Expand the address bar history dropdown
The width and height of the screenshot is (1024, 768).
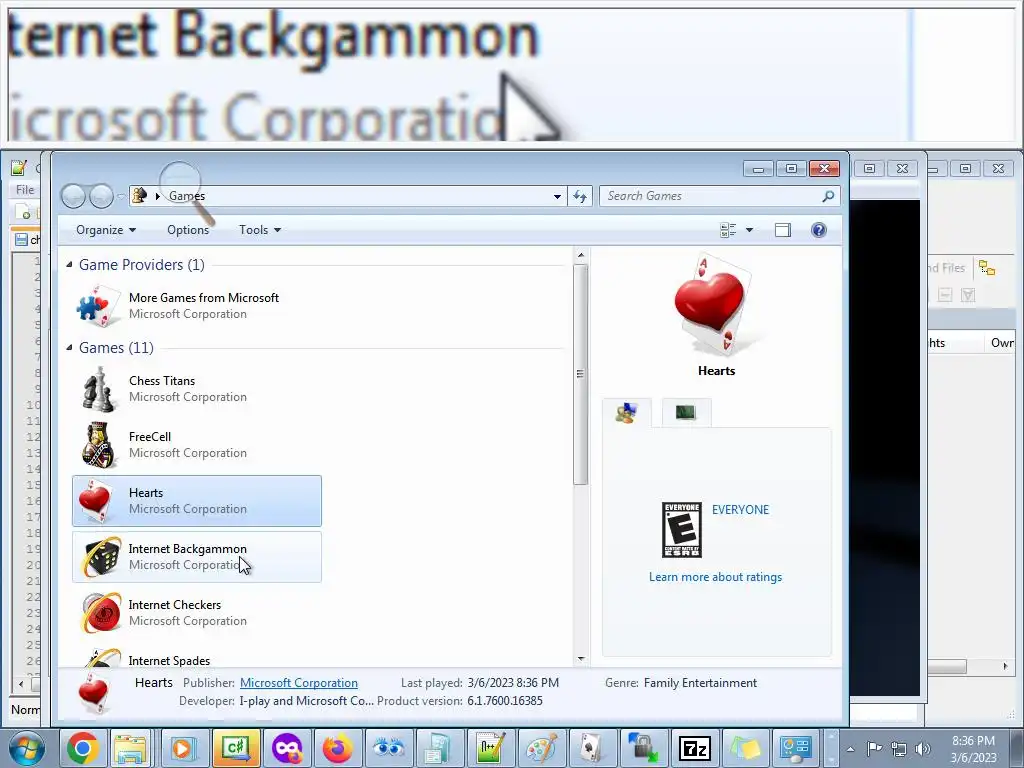click(557, 196)
